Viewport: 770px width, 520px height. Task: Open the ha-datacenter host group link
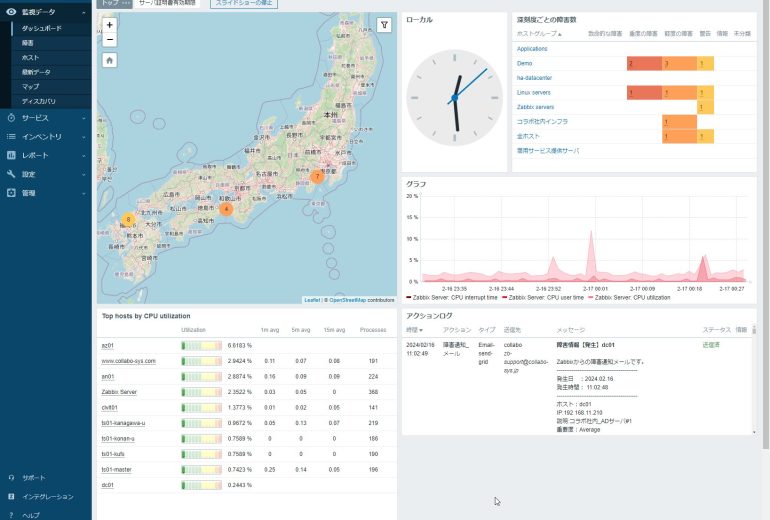pyautogui.click(x=534, y=78)
